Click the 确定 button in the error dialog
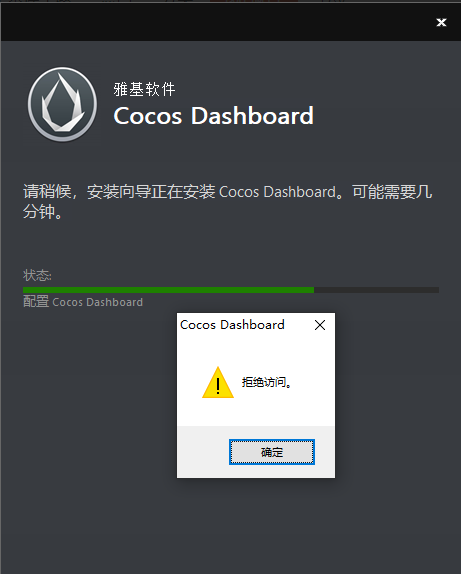Screen dimensions: 461x574 tap(272, 452)
